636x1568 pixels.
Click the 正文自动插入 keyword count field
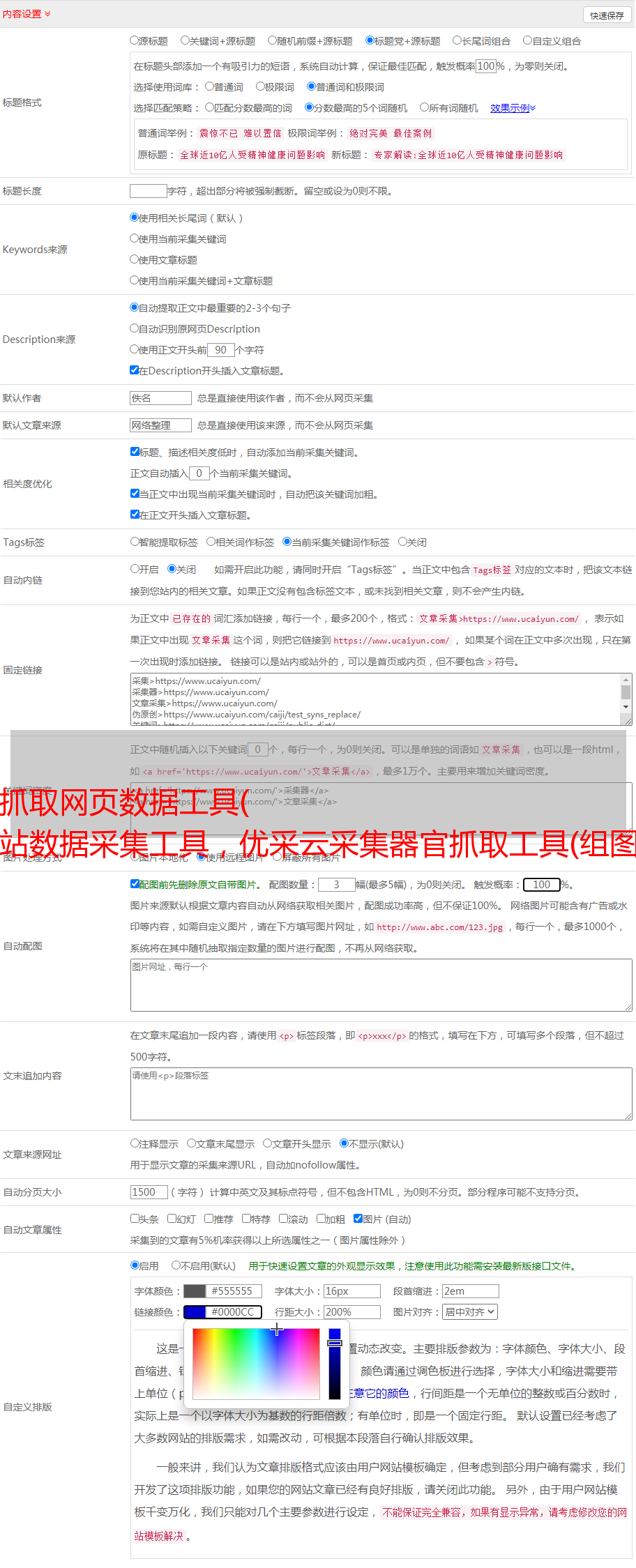pos(199,473)
